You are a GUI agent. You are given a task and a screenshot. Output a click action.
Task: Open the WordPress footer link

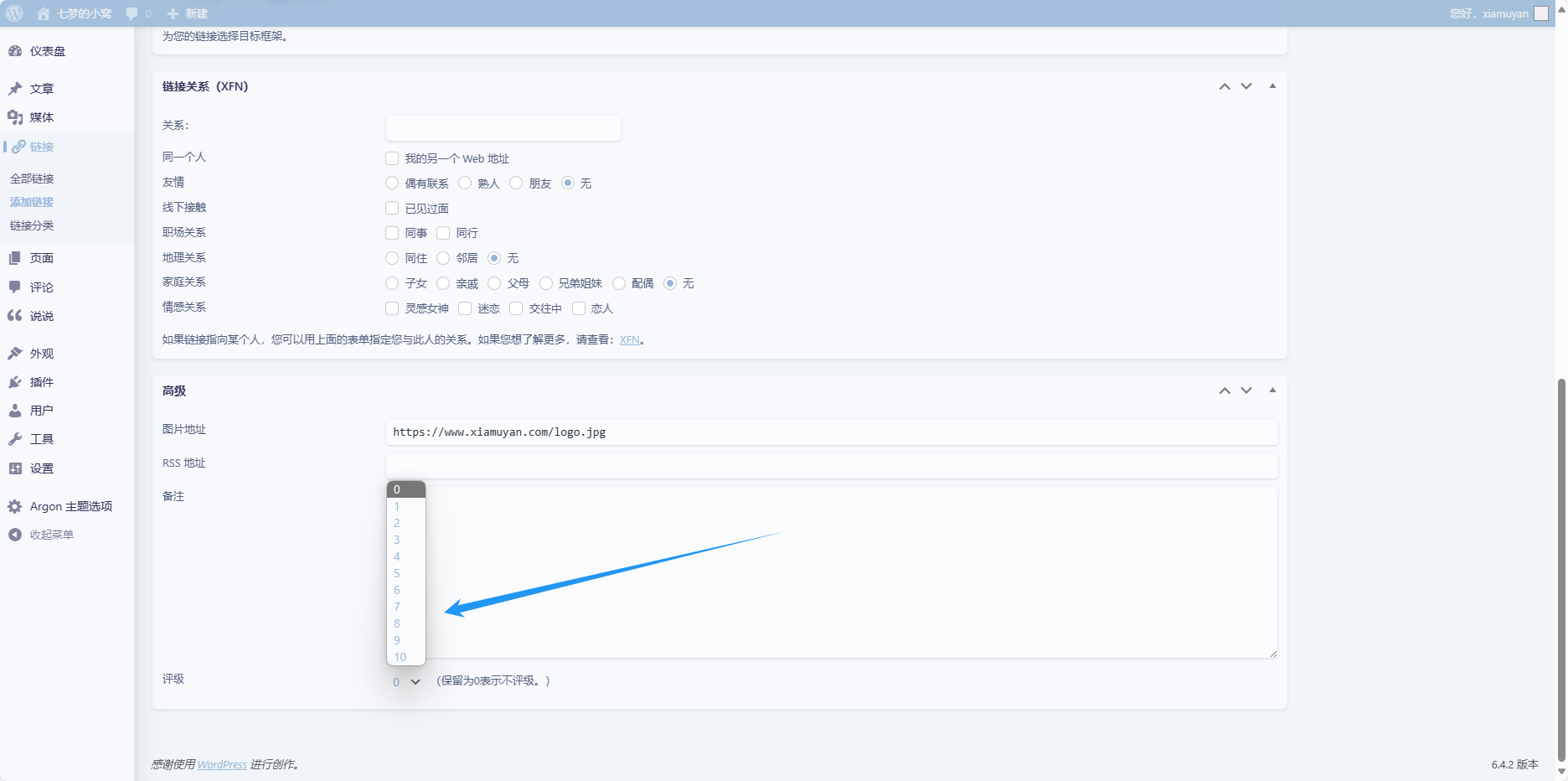pos(222,764)
